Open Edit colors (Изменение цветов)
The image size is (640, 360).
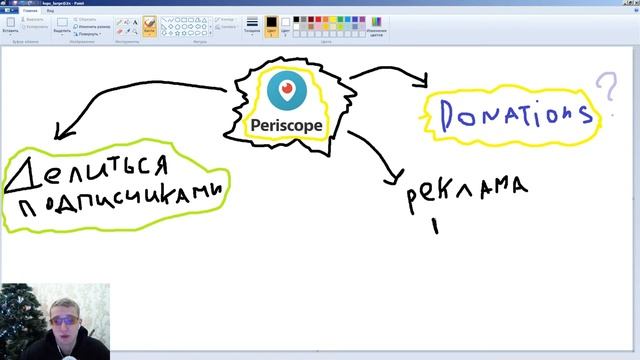(x=376, y=27)
